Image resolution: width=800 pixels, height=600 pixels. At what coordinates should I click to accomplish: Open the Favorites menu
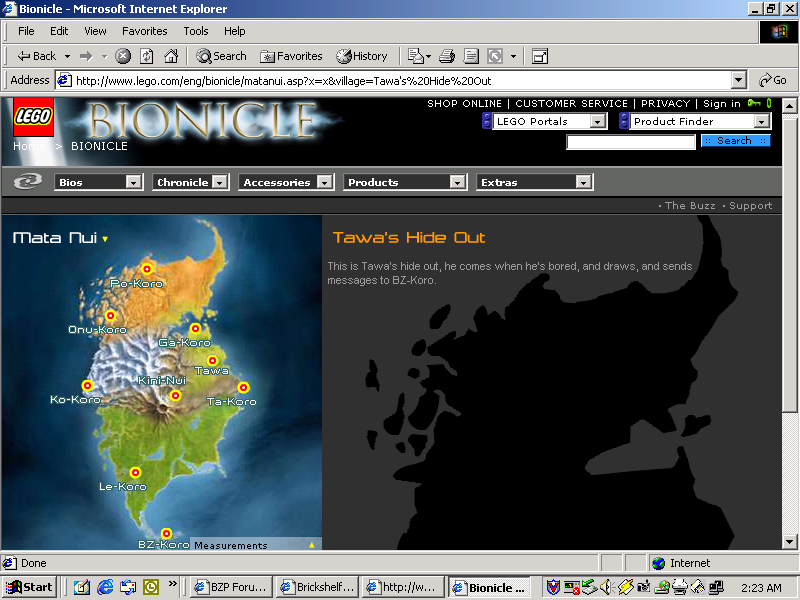(x=144, y=31)
